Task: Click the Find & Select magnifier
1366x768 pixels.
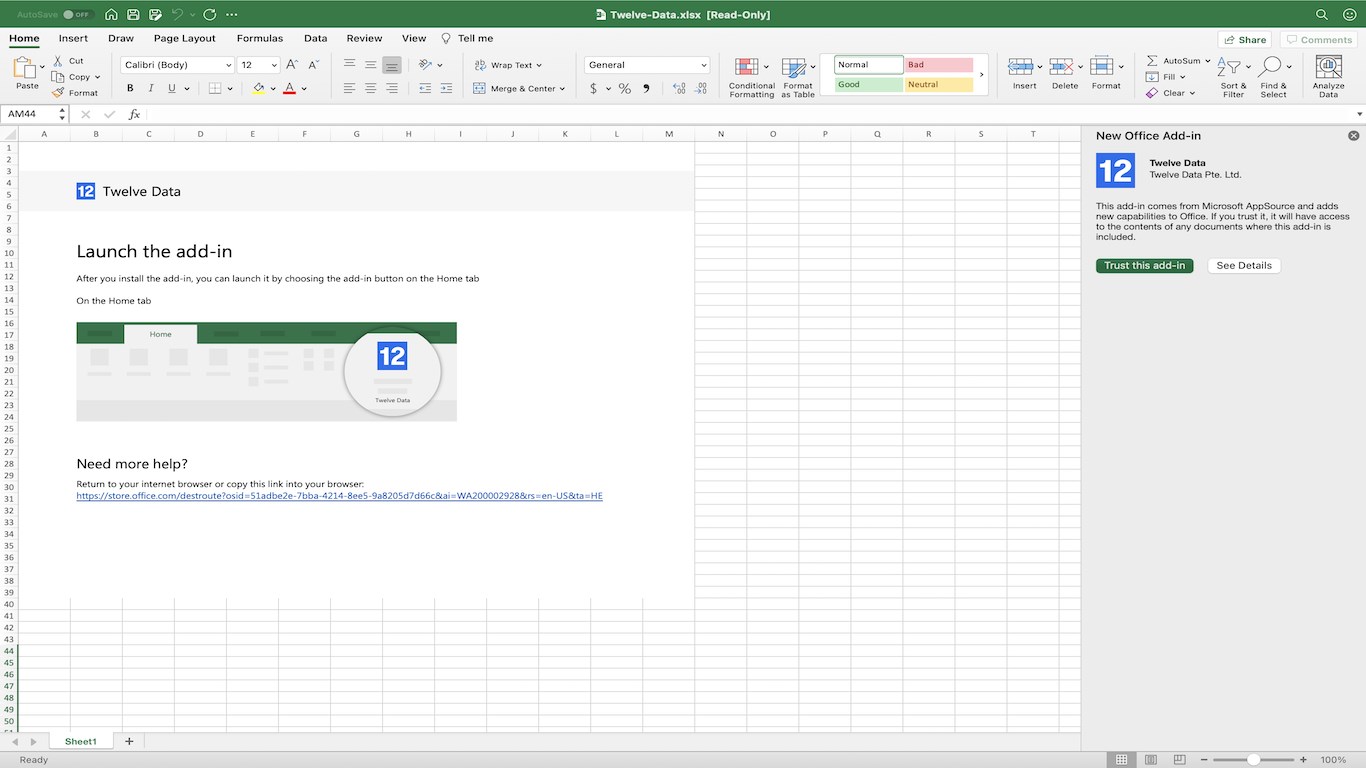Action: 1270,67
